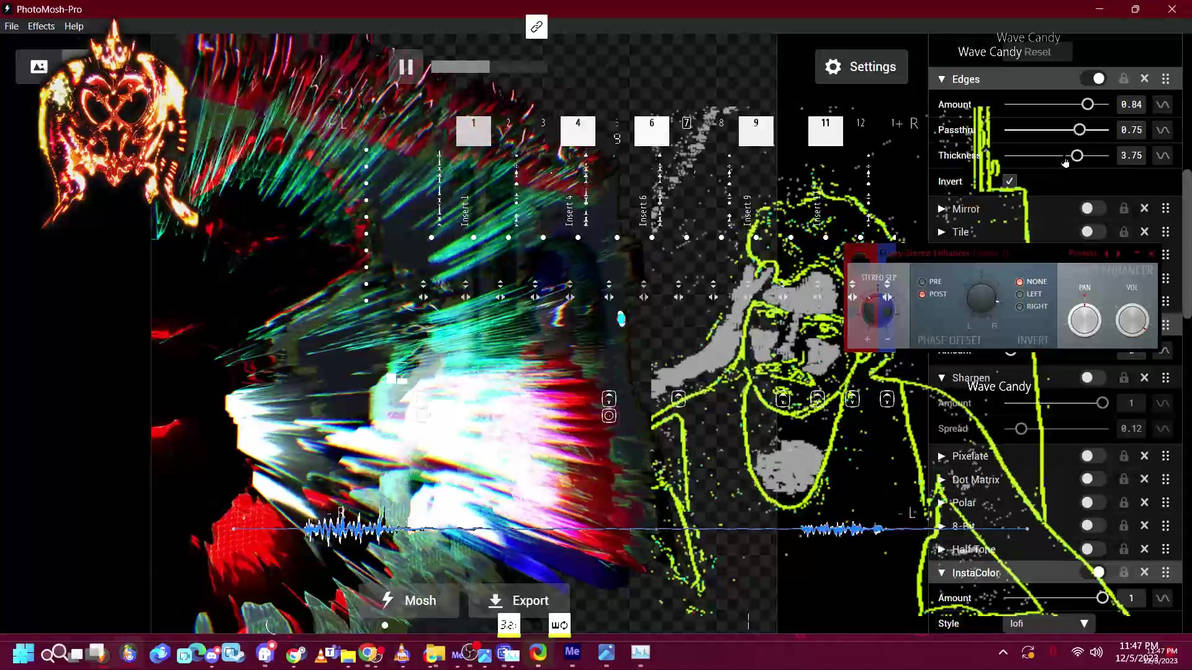The width and height of the screenshot is (1192, 670).
Task: Remove the Edges effect with its X
Action: pos(1144,78)
